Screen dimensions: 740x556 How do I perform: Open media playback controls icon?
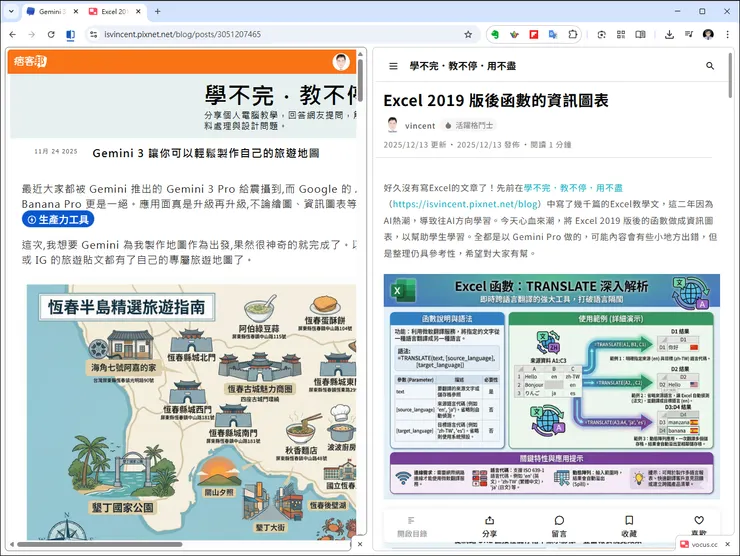click(689, 34)
